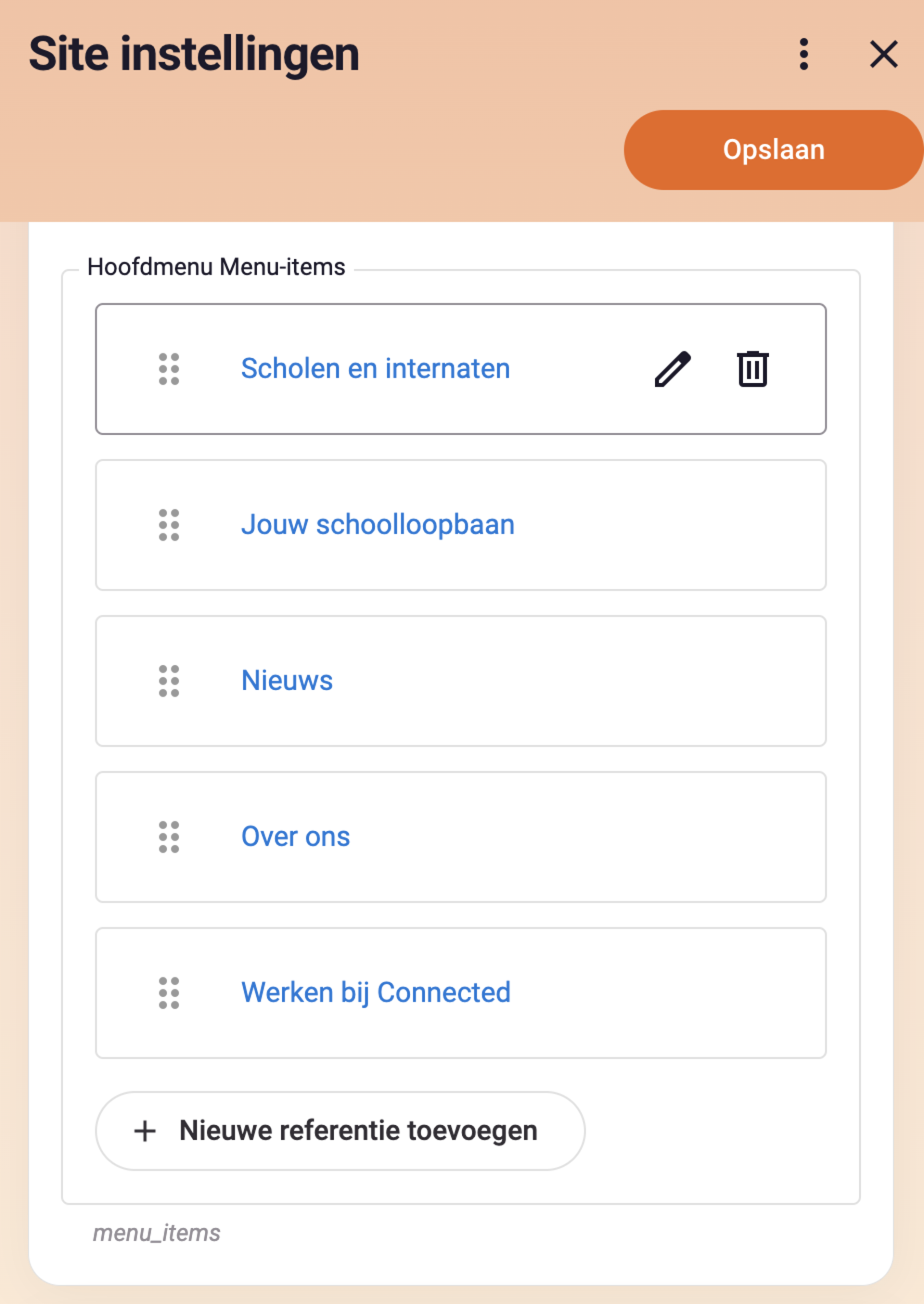Delete Scholen en internaten via trash icon
The image size is (924, 1304).
(753, 369)
